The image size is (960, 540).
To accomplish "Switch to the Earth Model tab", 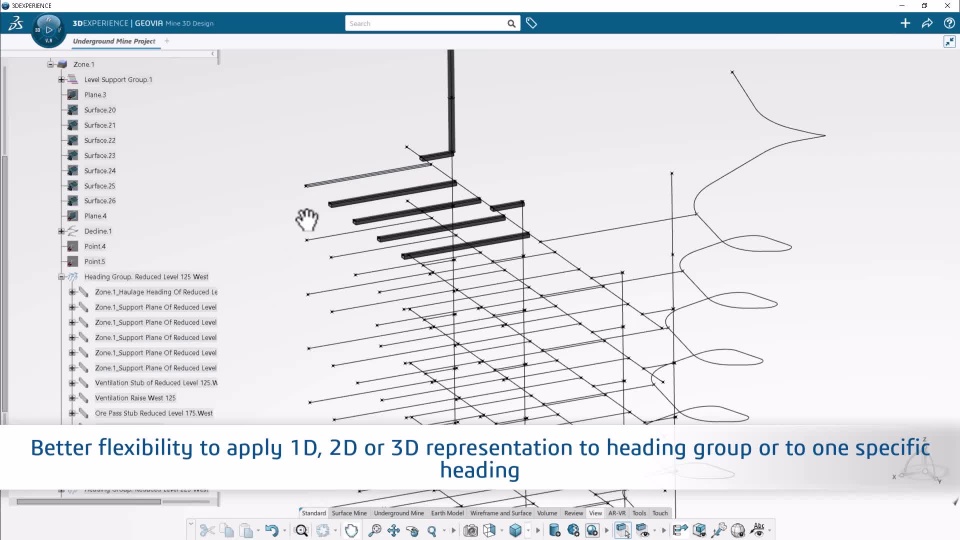I will (447, 513).
